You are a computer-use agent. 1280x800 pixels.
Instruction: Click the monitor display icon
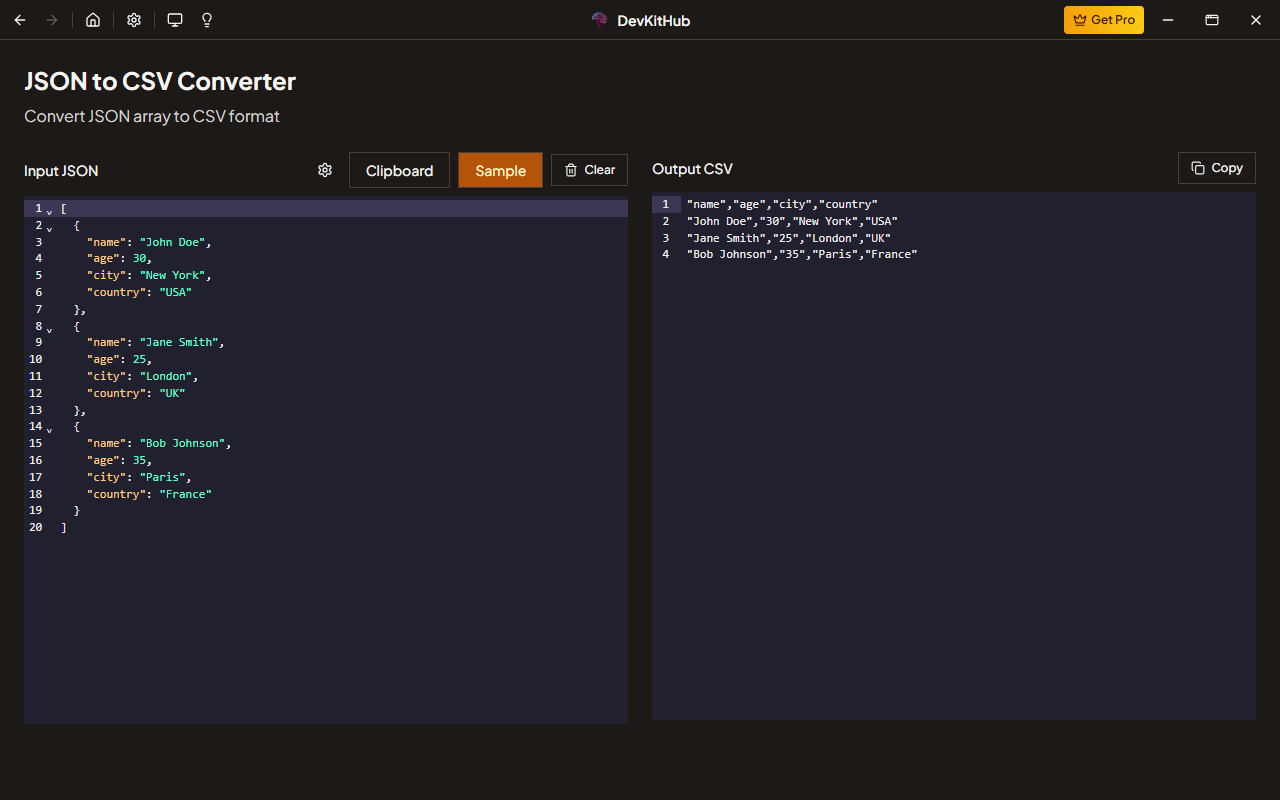(175, 20)
